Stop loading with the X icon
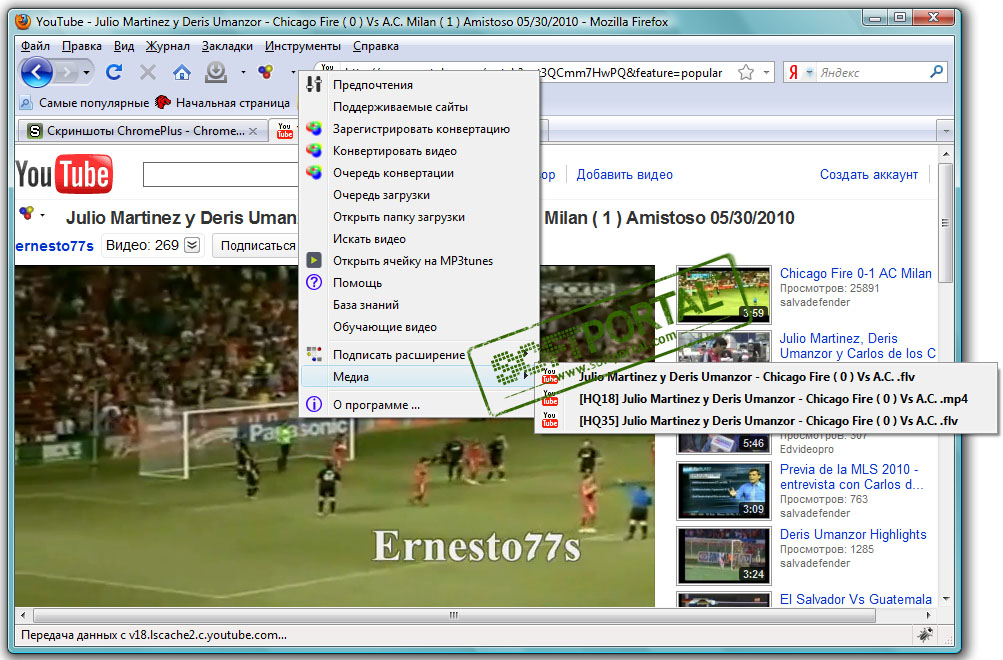This screenshot has height=660, width=1003. [x=148, y=72]
